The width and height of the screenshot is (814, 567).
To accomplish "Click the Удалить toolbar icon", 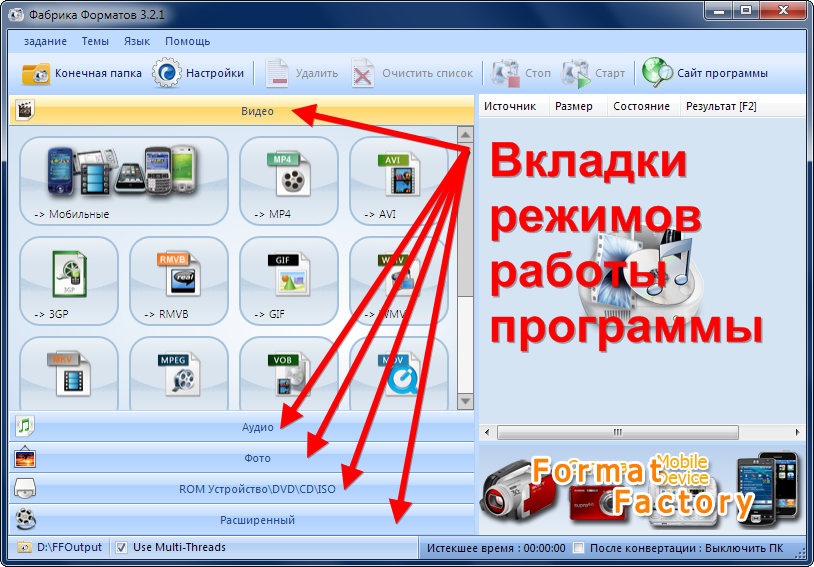I will tap(277, 73).
